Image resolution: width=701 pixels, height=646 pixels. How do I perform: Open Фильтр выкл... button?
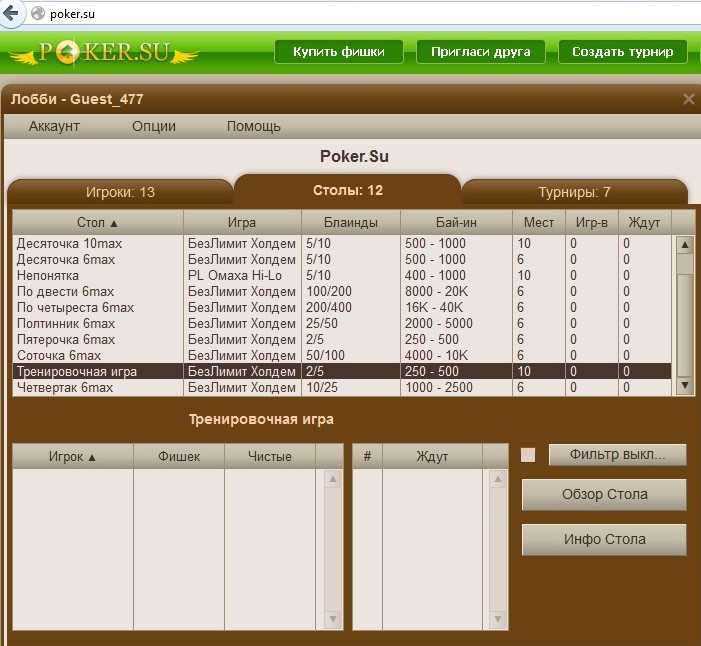tap(617, 455)
